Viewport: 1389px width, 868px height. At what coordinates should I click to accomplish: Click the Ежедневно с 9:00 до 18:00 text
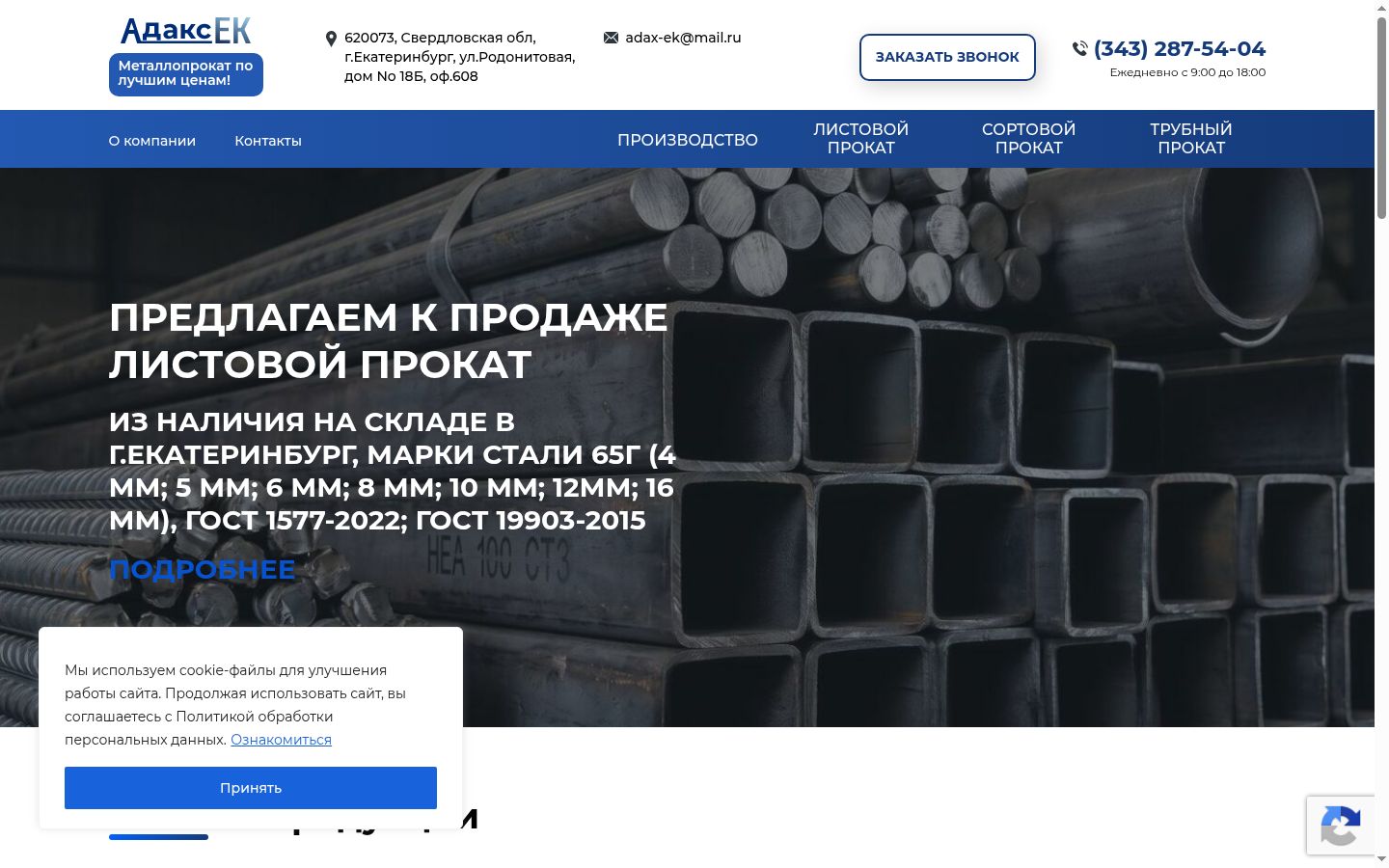click(x=1187, y=72)
